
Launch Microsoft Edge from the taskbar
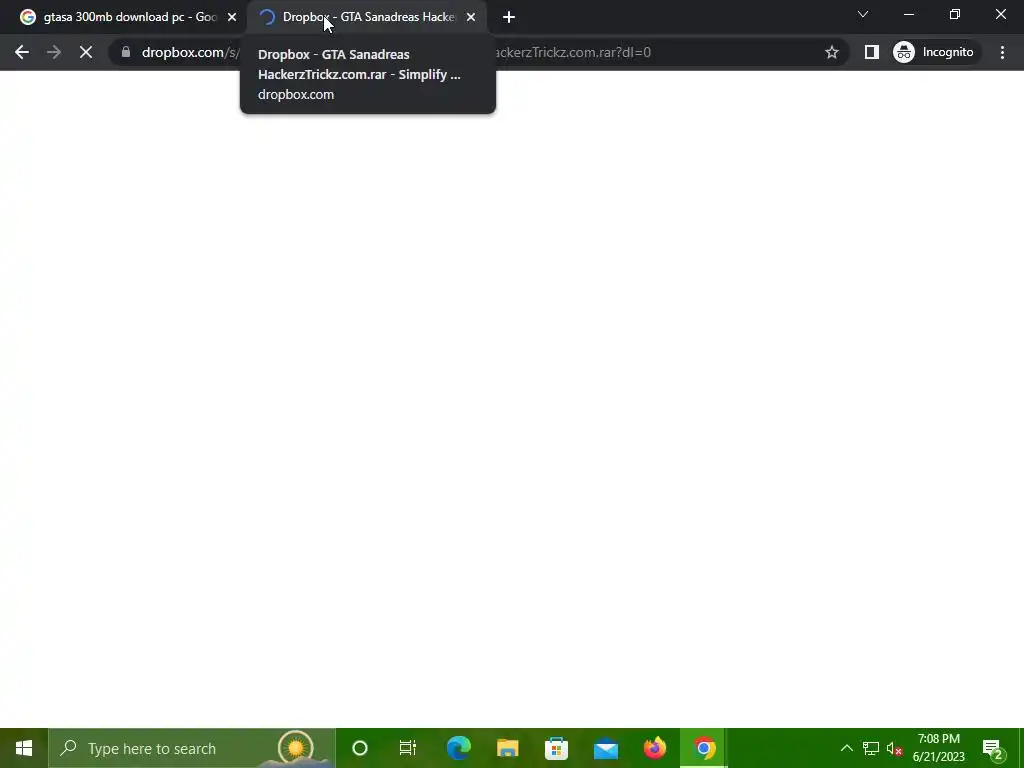click(x=458, y=748)
